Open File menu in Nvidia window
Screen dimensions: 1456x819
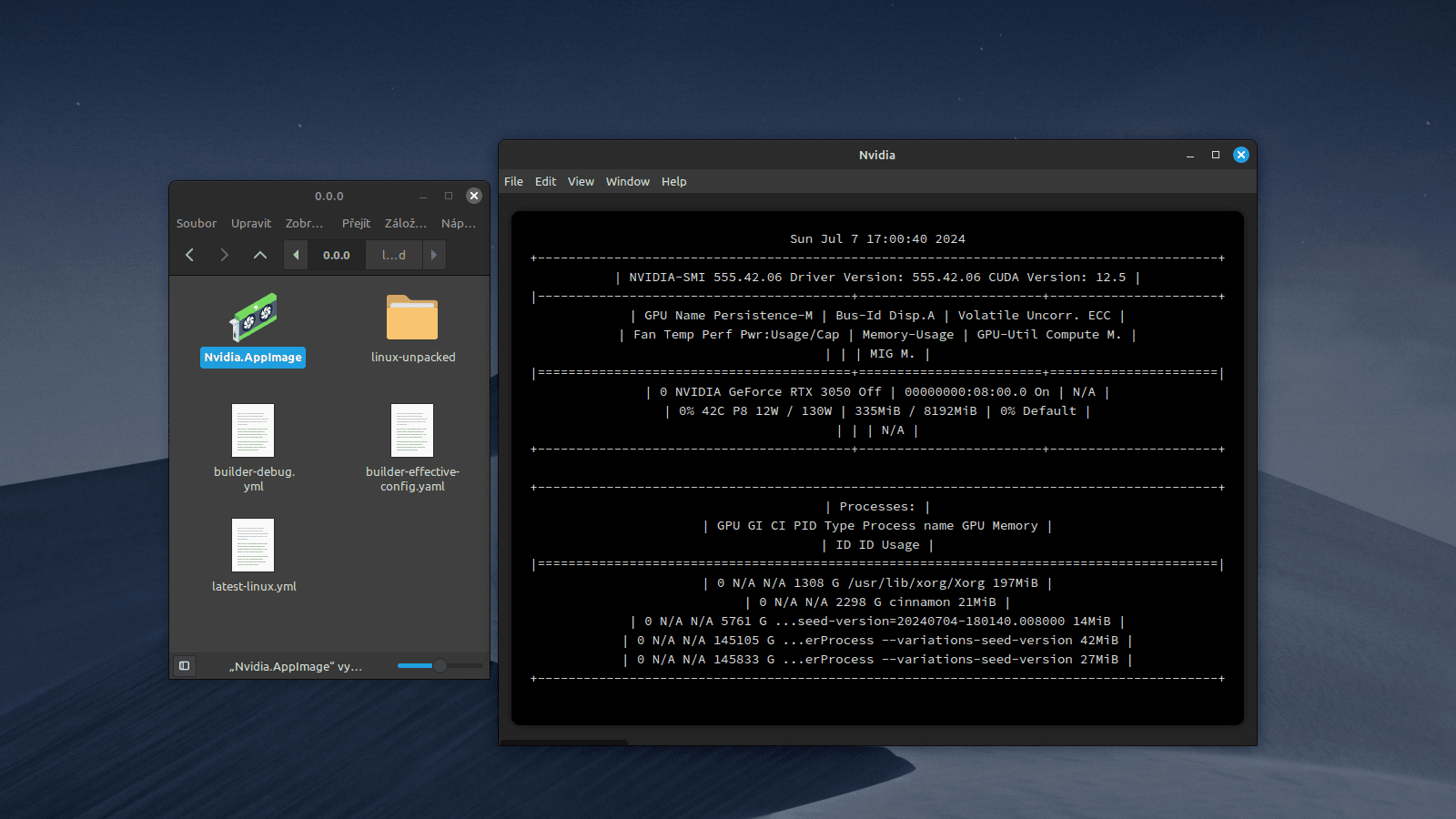point(513,181)
